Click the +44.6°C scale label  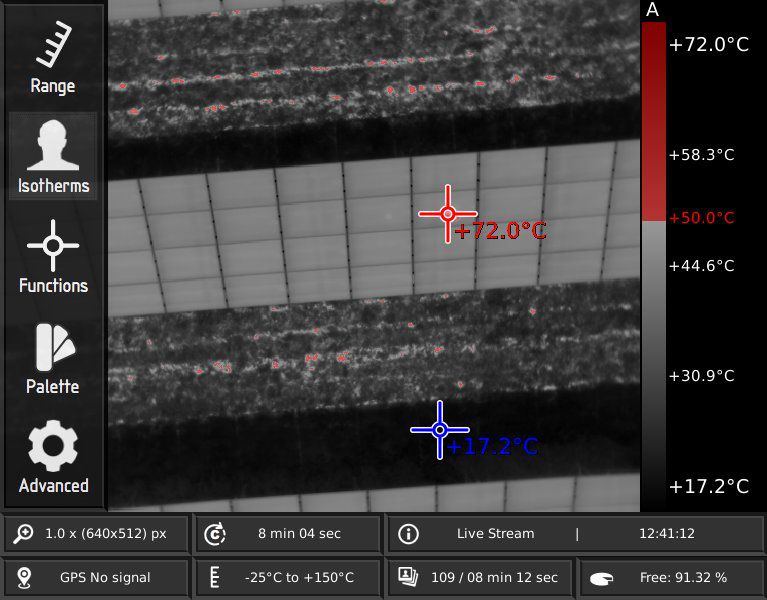coord(701,266)
